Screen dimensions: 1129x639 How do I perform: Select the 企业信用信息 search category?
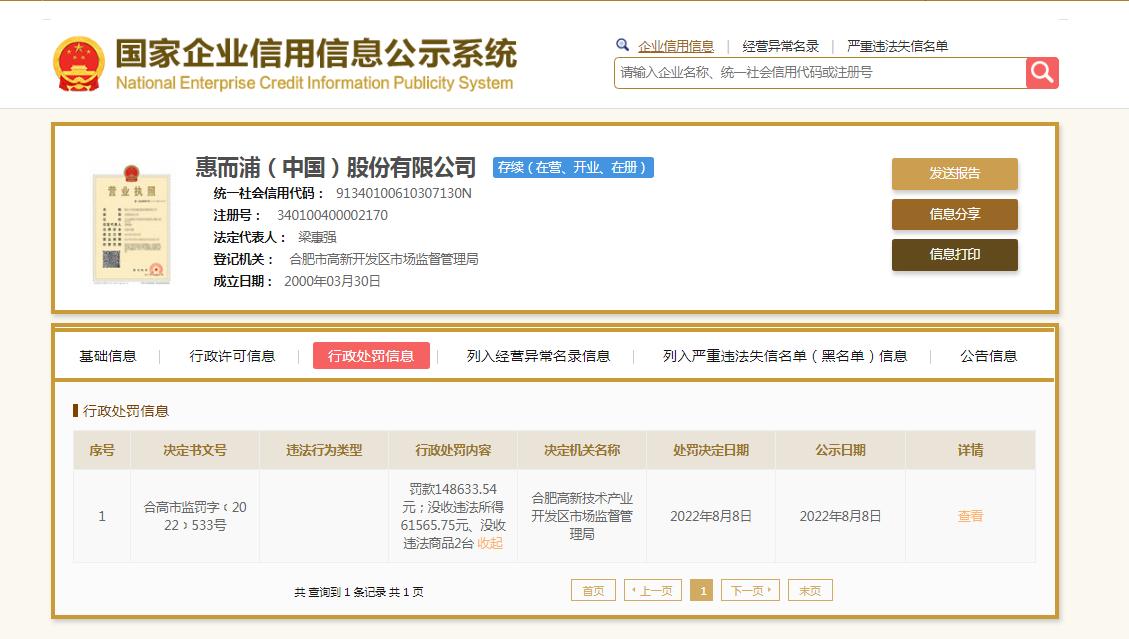tap(676, 46)
